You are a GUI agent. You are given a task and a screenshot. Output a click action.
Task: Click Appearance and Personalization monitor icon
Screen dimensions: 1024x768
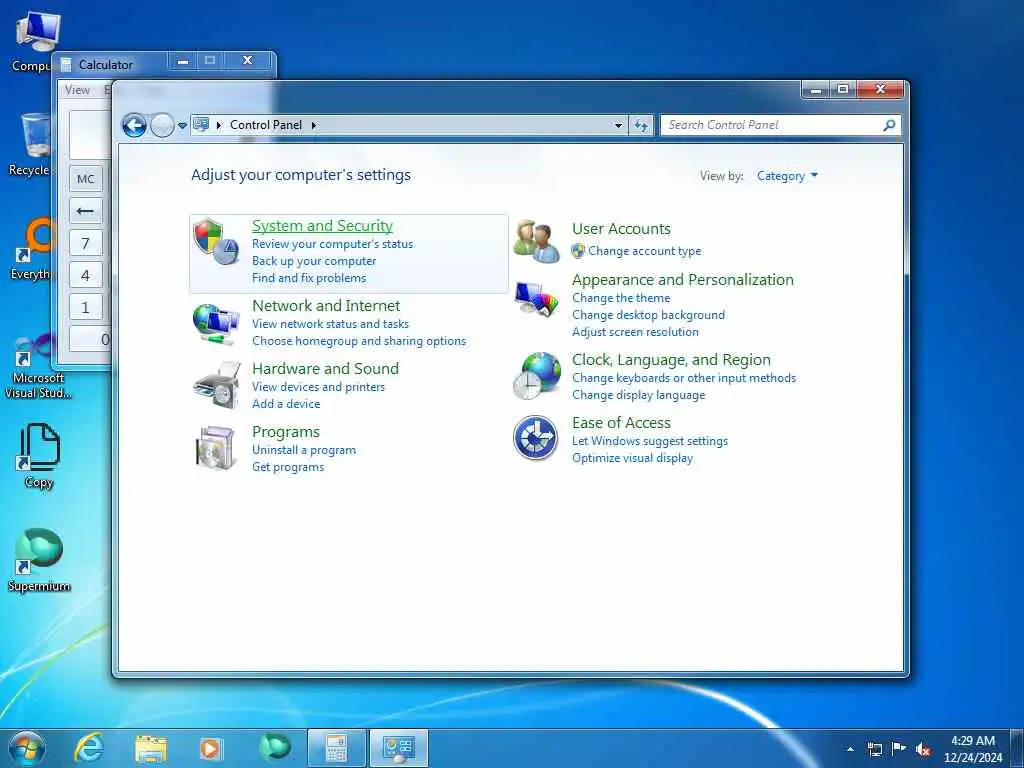point(536,299)
